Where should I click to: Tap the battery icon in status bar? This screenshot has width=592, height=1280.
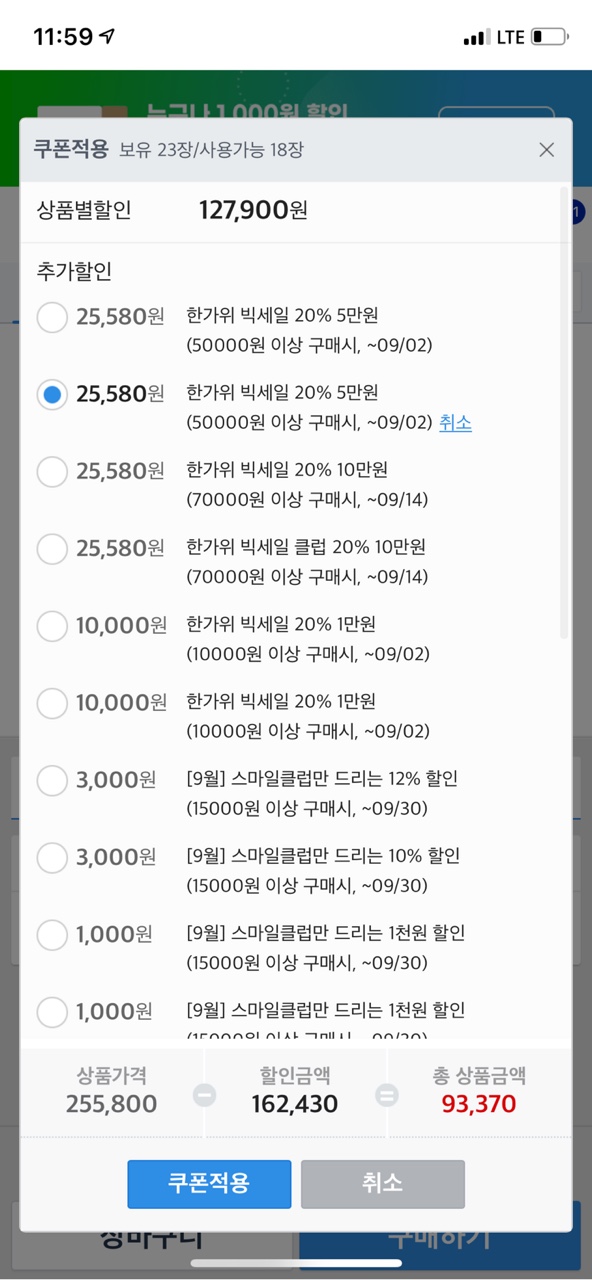point(550,37)
